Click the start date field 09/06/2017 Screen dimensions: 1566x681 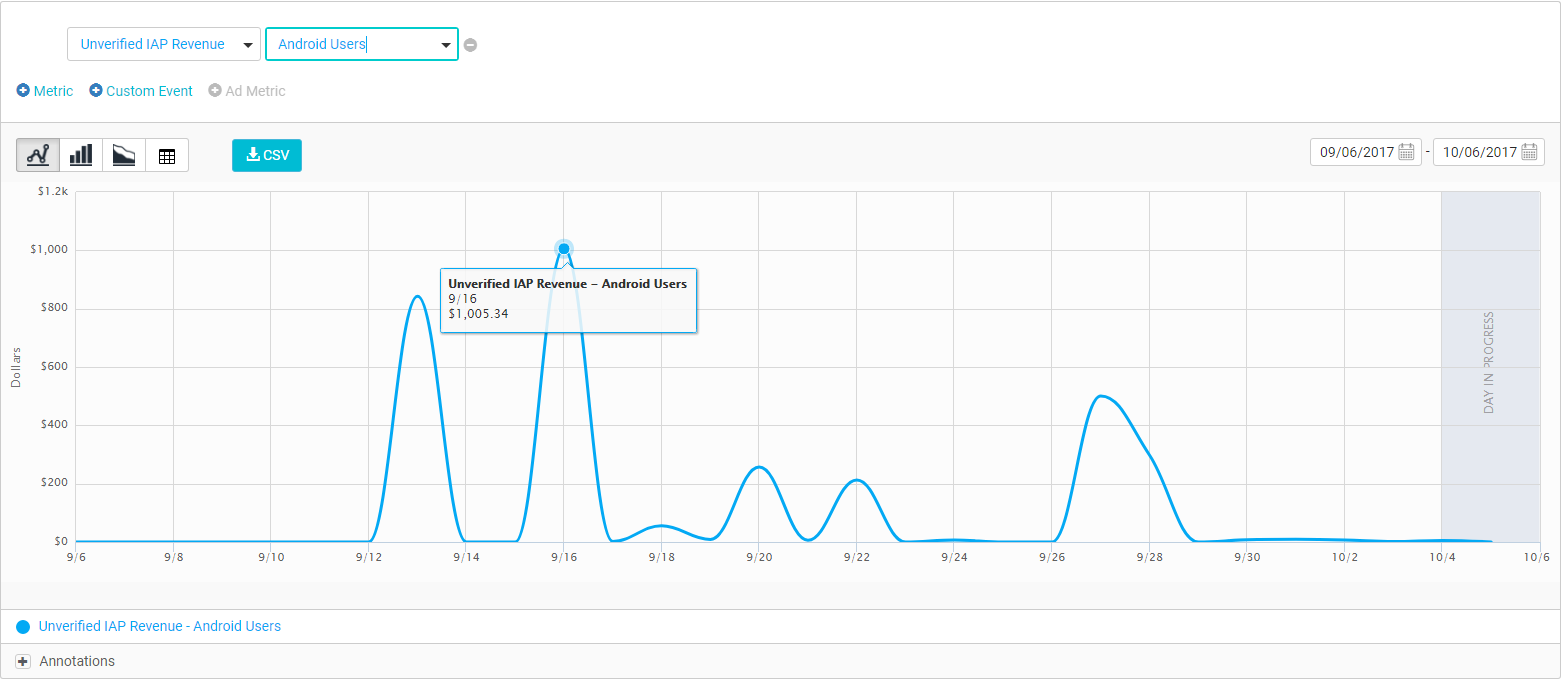[x=1356, y=152]
